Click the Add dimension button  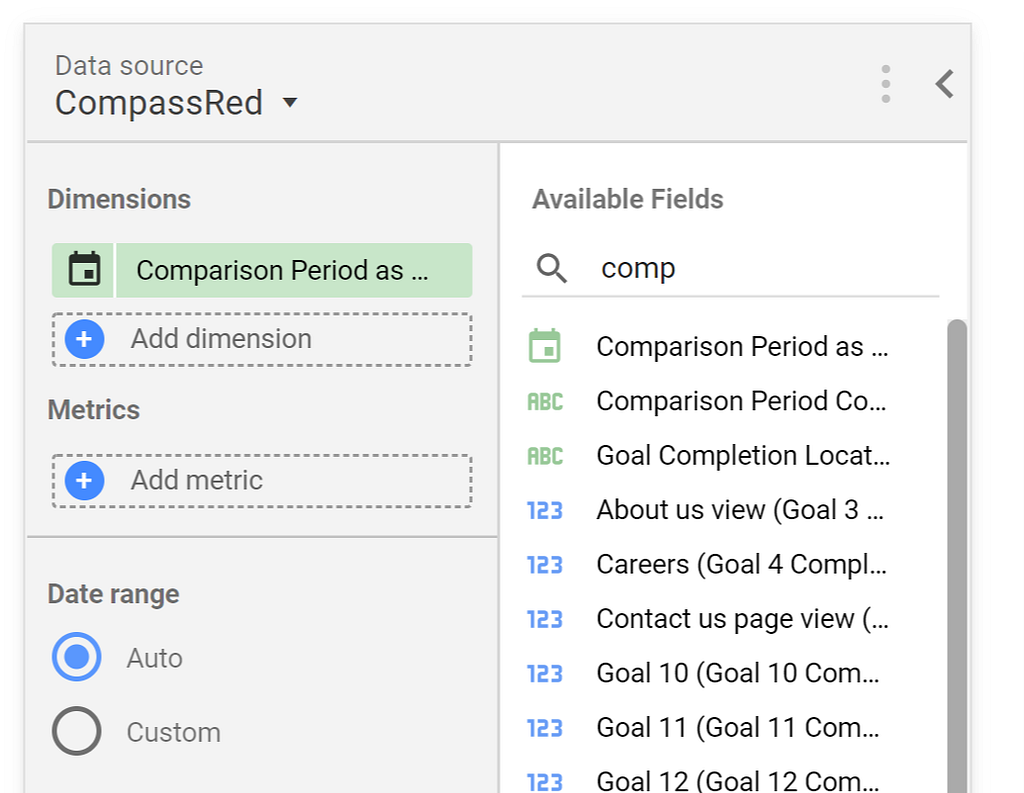point(262,339)
